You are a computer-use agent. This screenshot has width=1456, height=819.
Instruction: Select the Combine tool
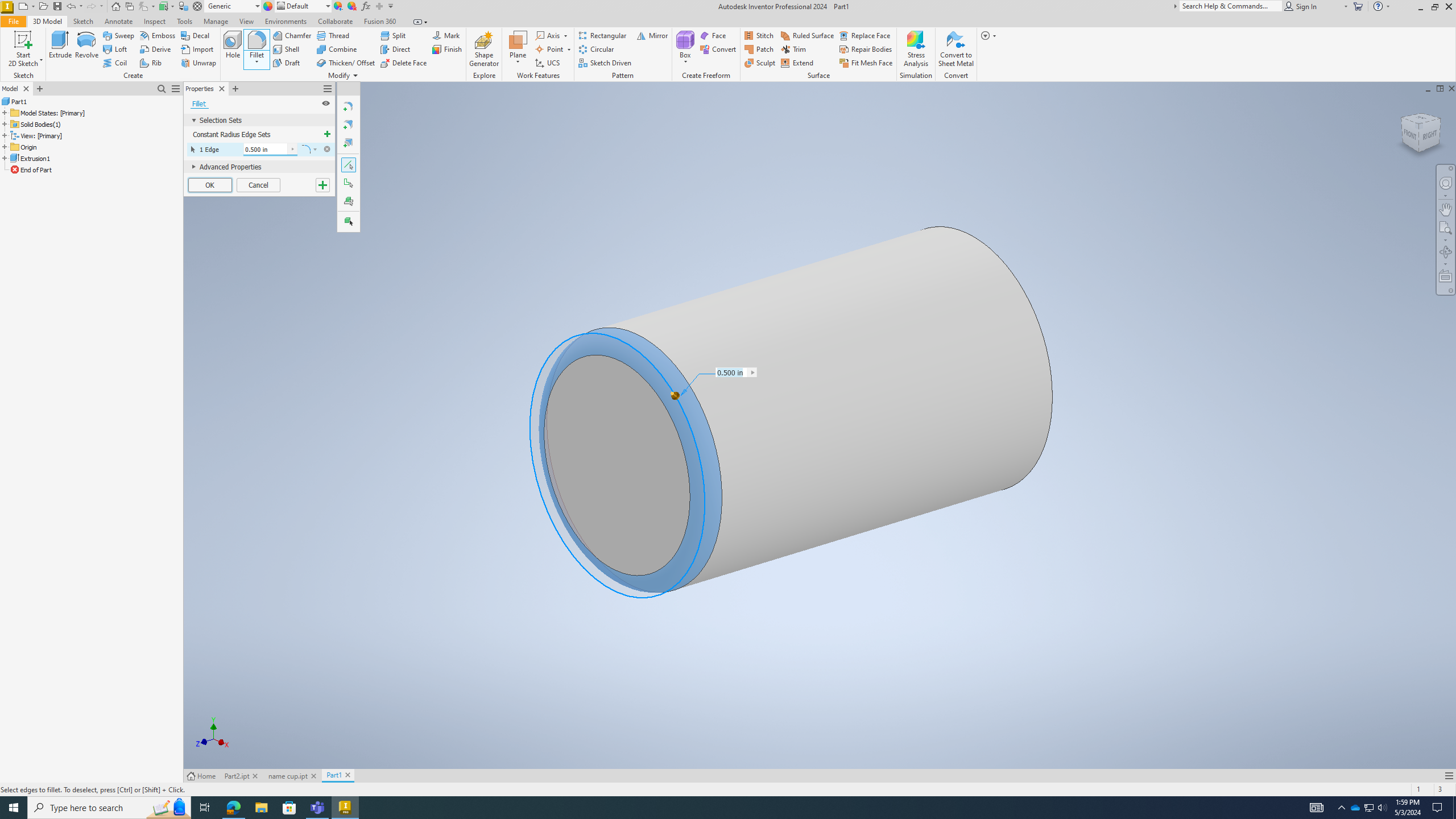(337, 49)
